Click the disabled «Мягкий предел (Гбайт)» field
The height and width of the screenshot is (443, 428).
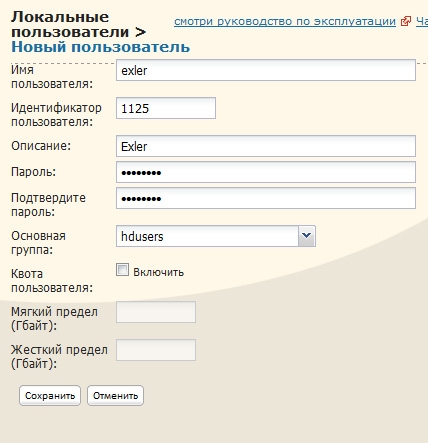coord(156,312)
